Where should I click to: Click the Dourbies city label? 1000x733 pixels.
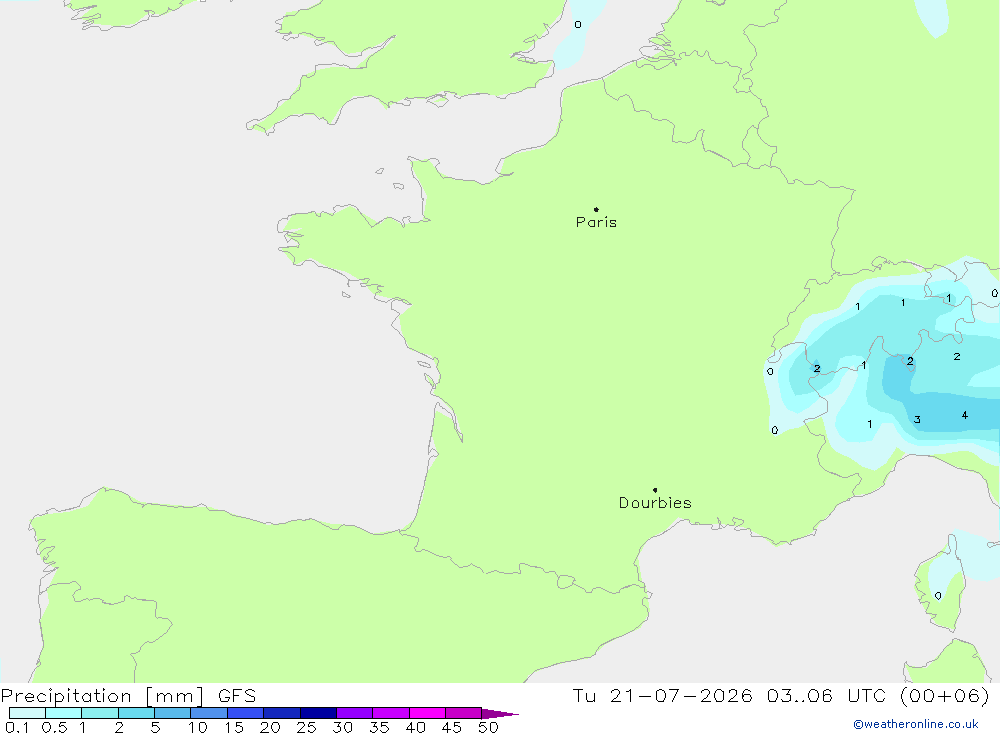point(655,503)
